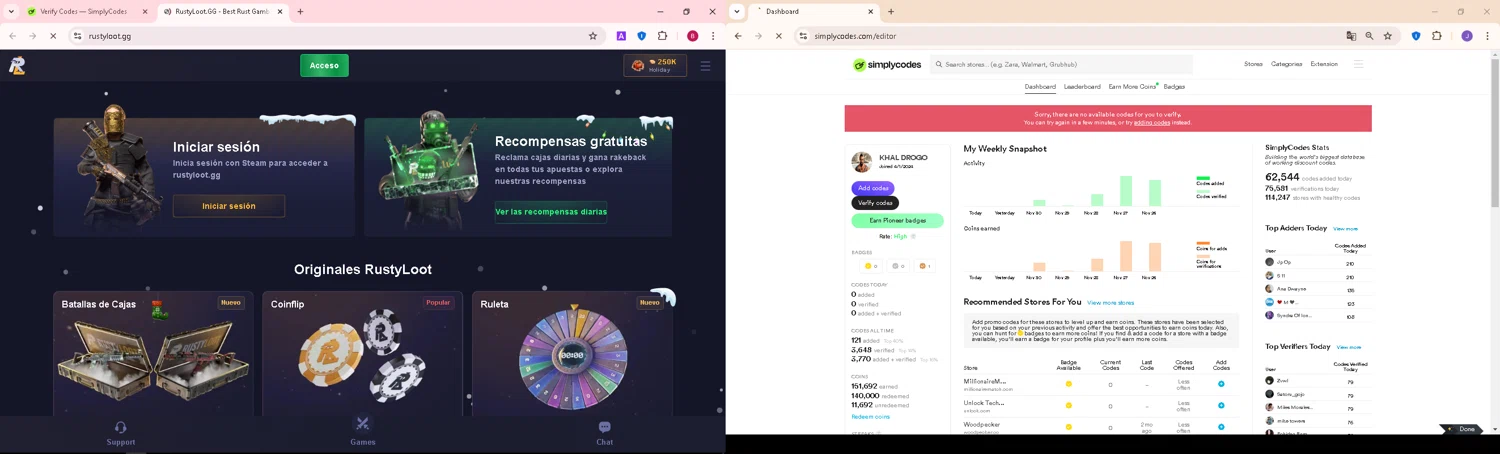View site information for rustyloot.gg
The image size is (1500, 454).
coord(77,36)
